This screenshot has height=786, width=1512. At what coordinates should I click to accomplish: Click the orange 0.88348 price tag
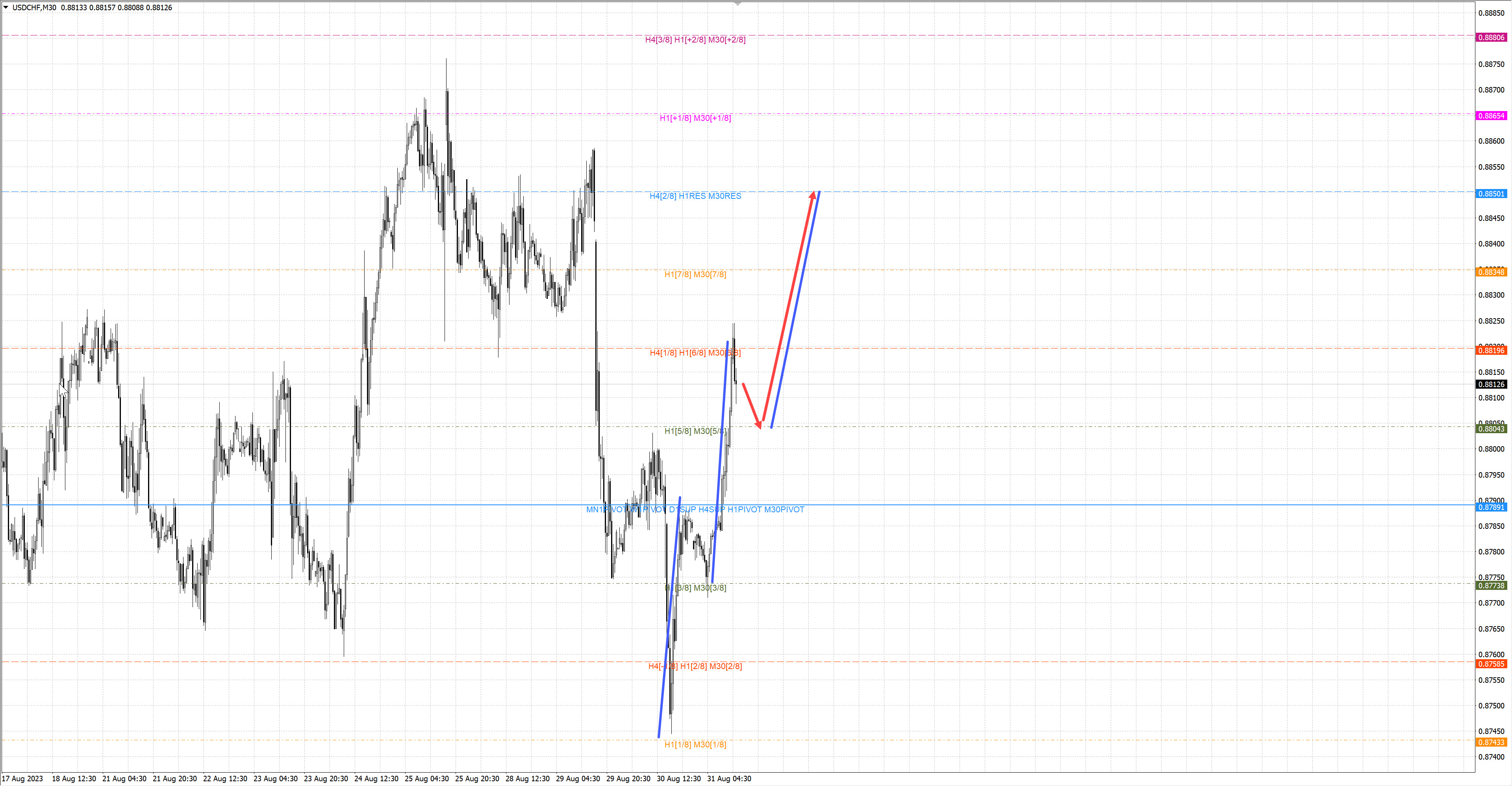pos(1491,272)
